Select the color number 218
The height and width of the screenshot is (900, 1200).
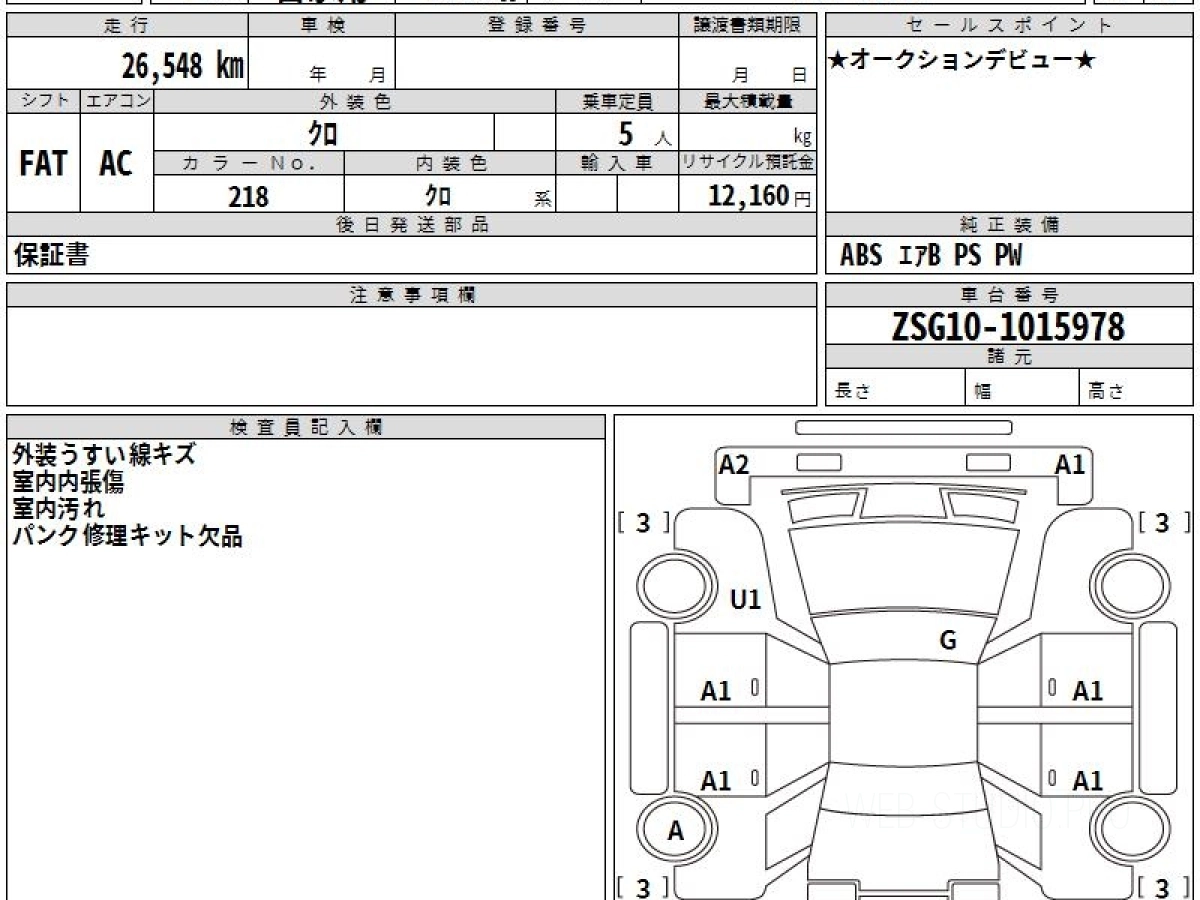click(x=248, y=196)
